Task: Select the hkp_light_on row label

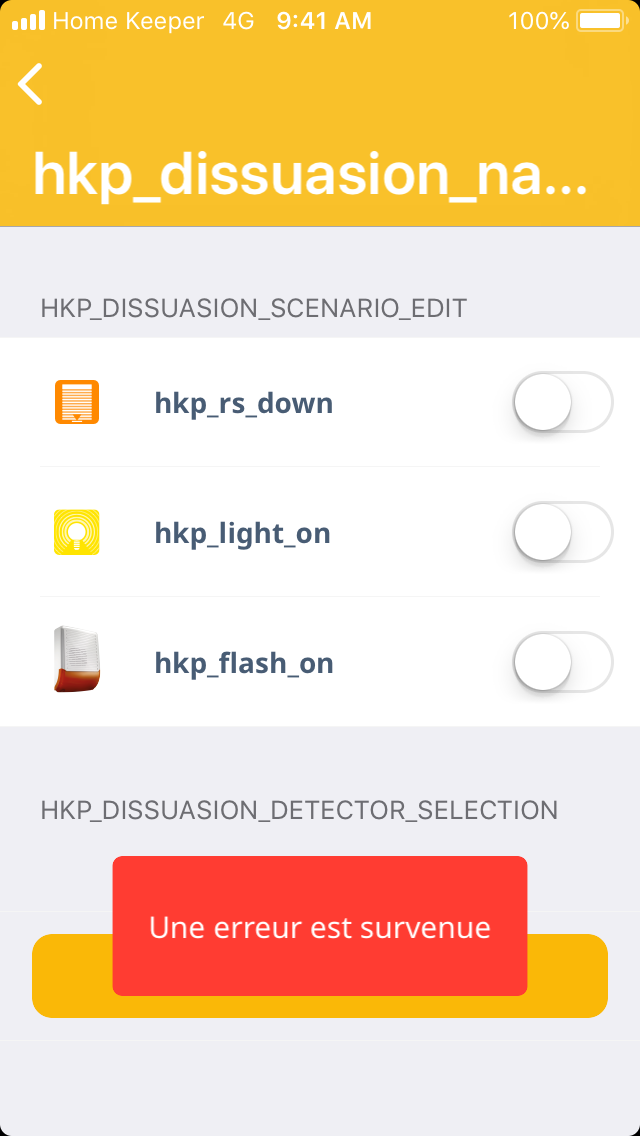Action: coord(242,533)
